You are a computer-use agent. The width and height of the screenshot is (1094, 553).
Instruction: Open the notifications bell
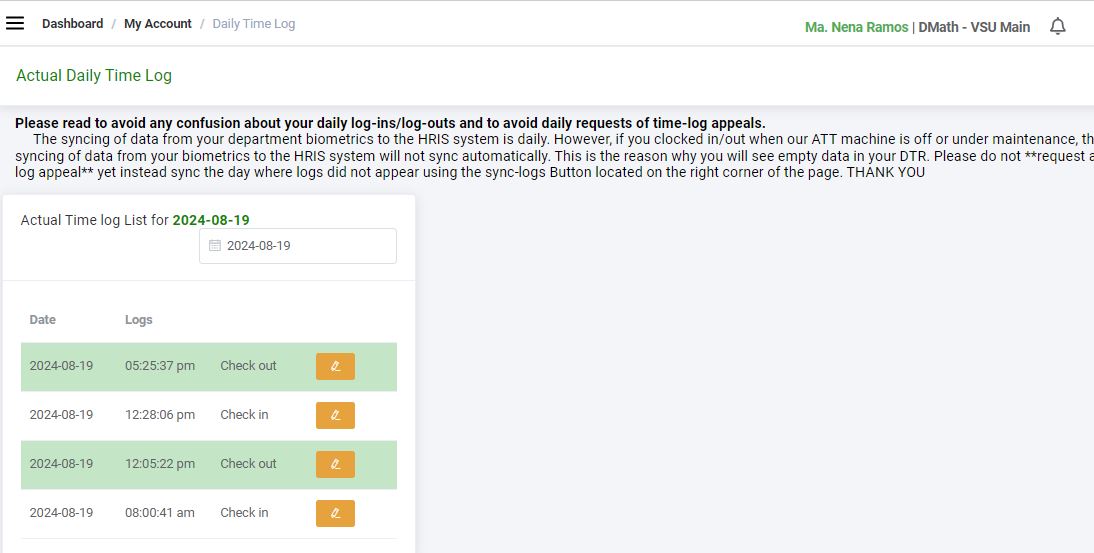point(1057,27)
